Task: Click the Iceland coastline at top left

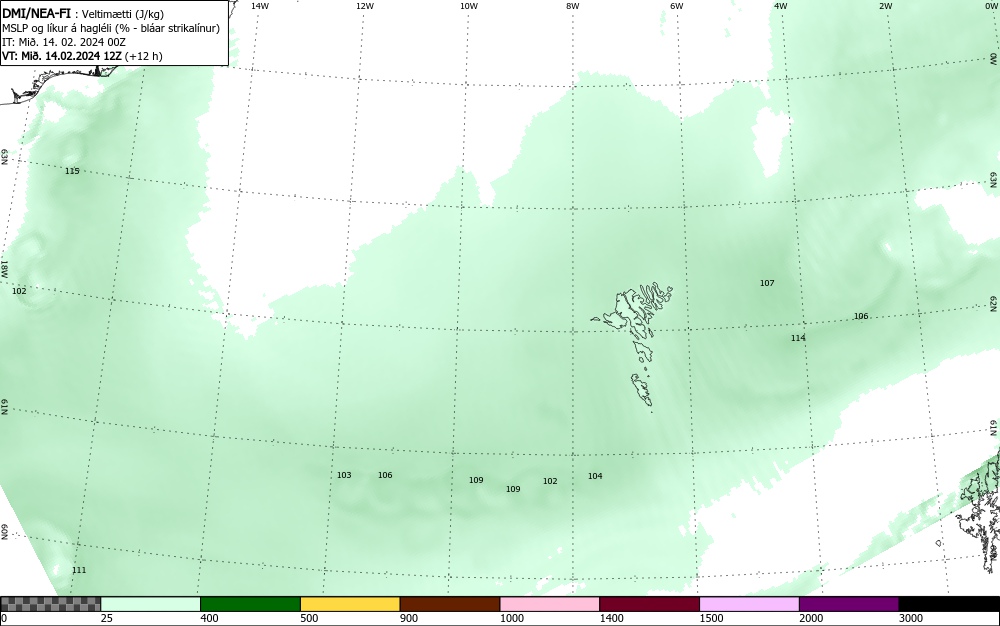Action: point(57,83)
